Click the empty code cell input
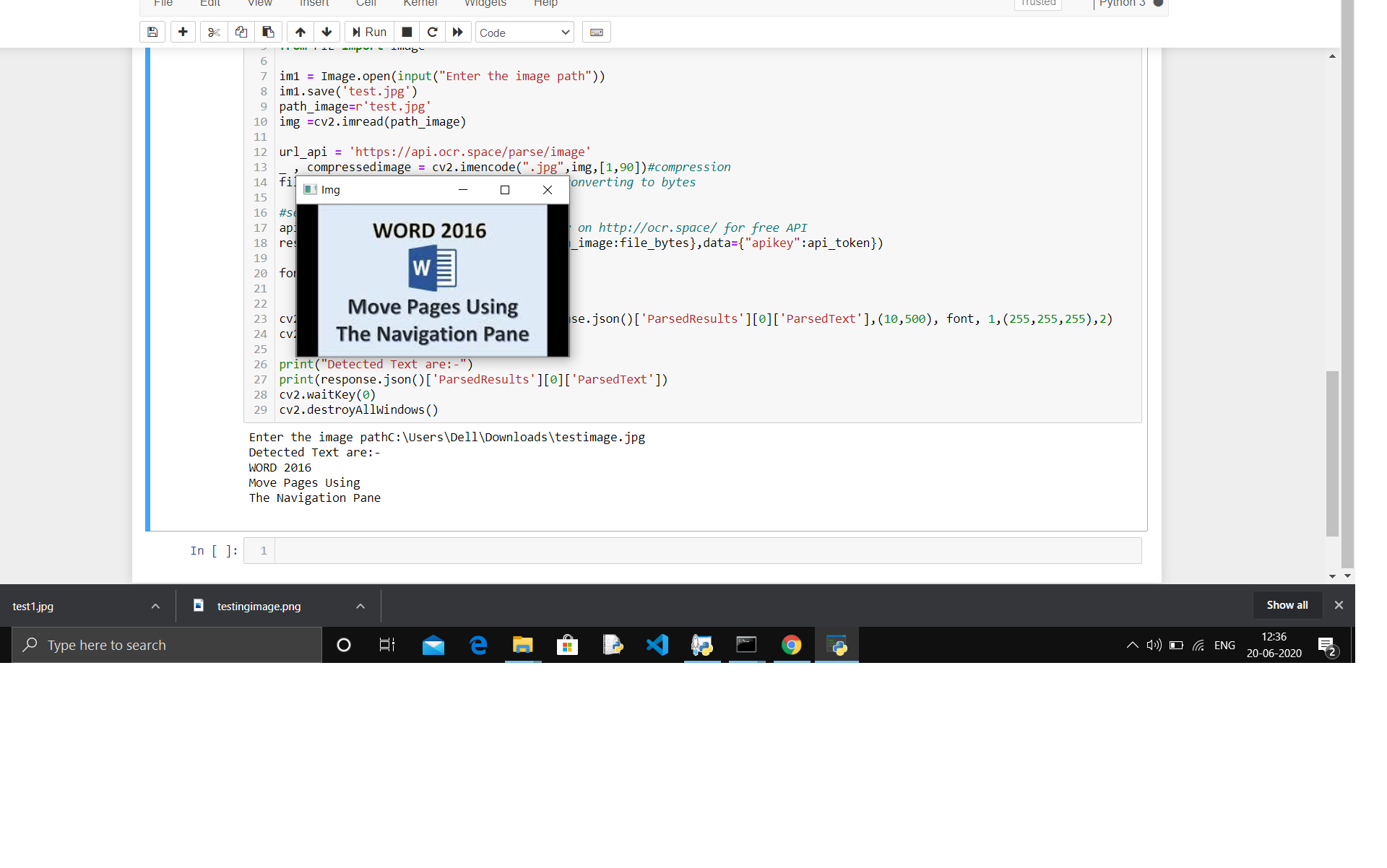This screenshot has width=1387, height=868. 707,551
